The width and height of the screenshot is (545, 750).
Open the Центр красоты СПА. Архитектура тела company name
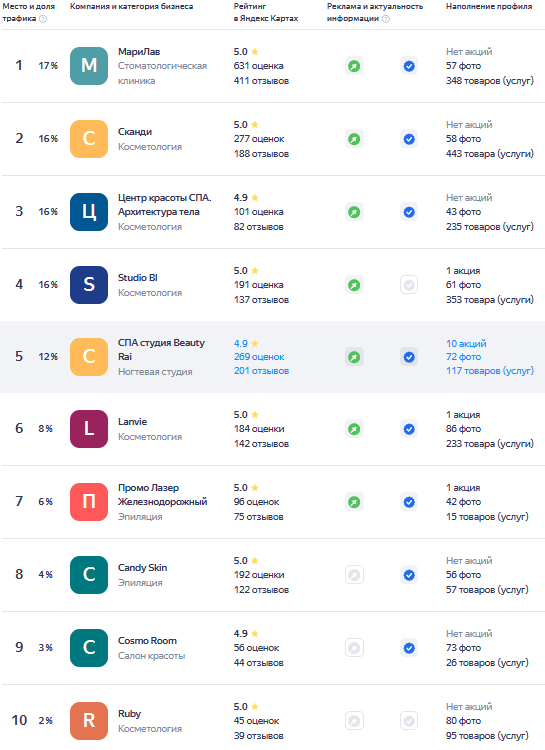[165, 205]
